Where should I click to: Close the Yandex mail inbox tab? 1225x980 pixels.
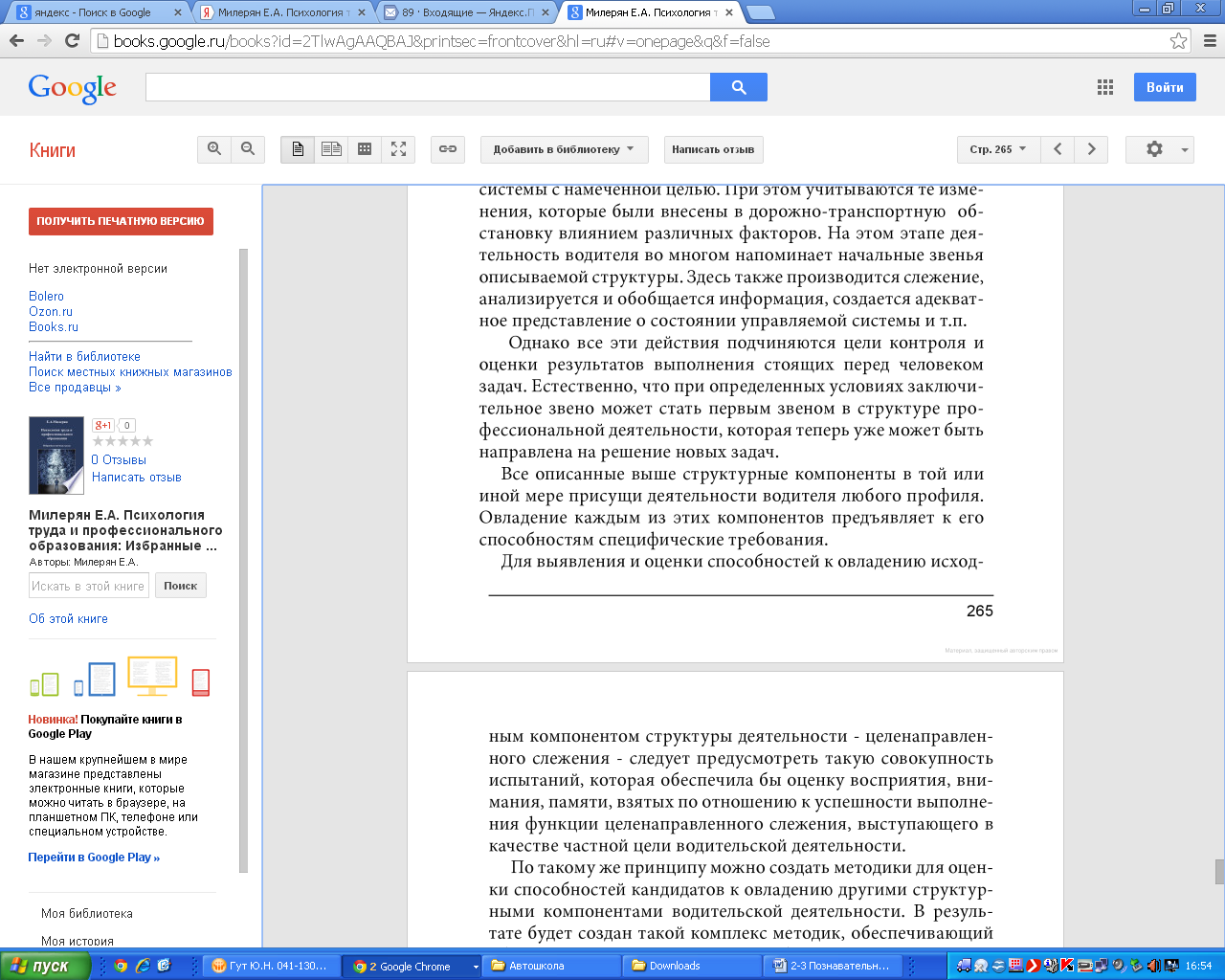545,12
